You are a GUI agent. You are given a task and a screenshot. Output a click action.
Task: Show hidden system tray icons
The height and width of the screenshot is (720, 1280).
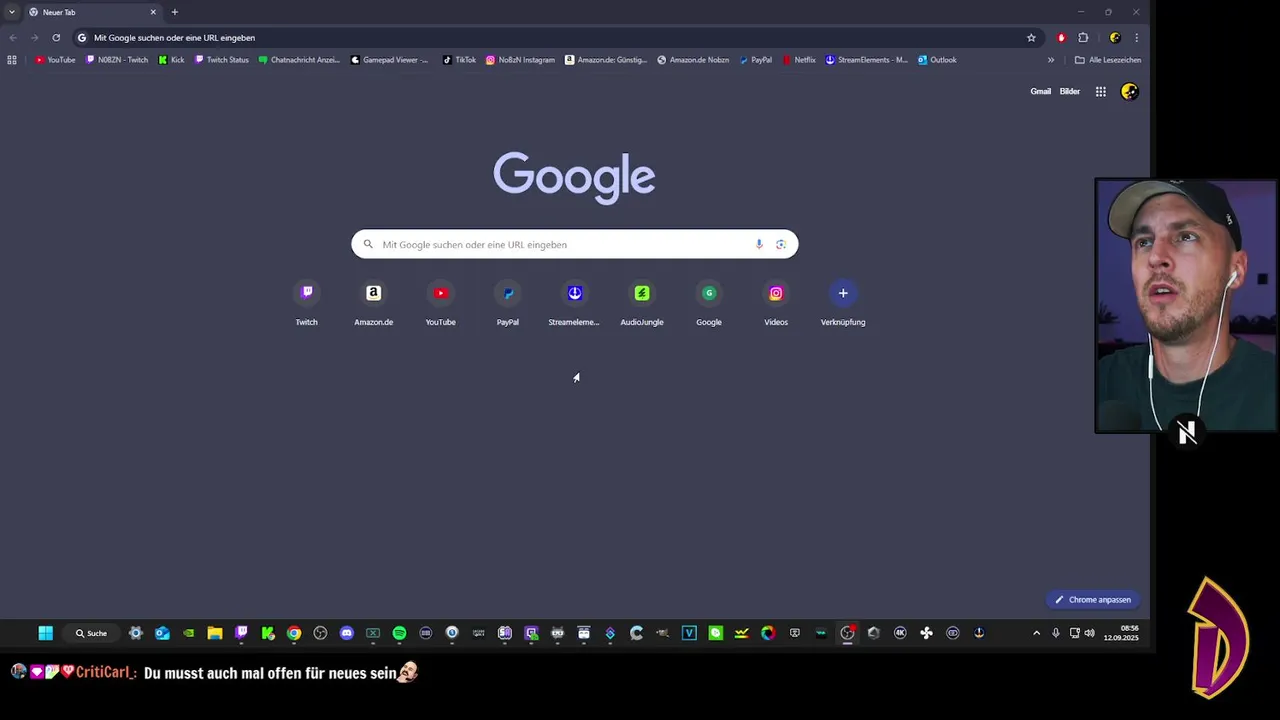(x=1036, y=633)
